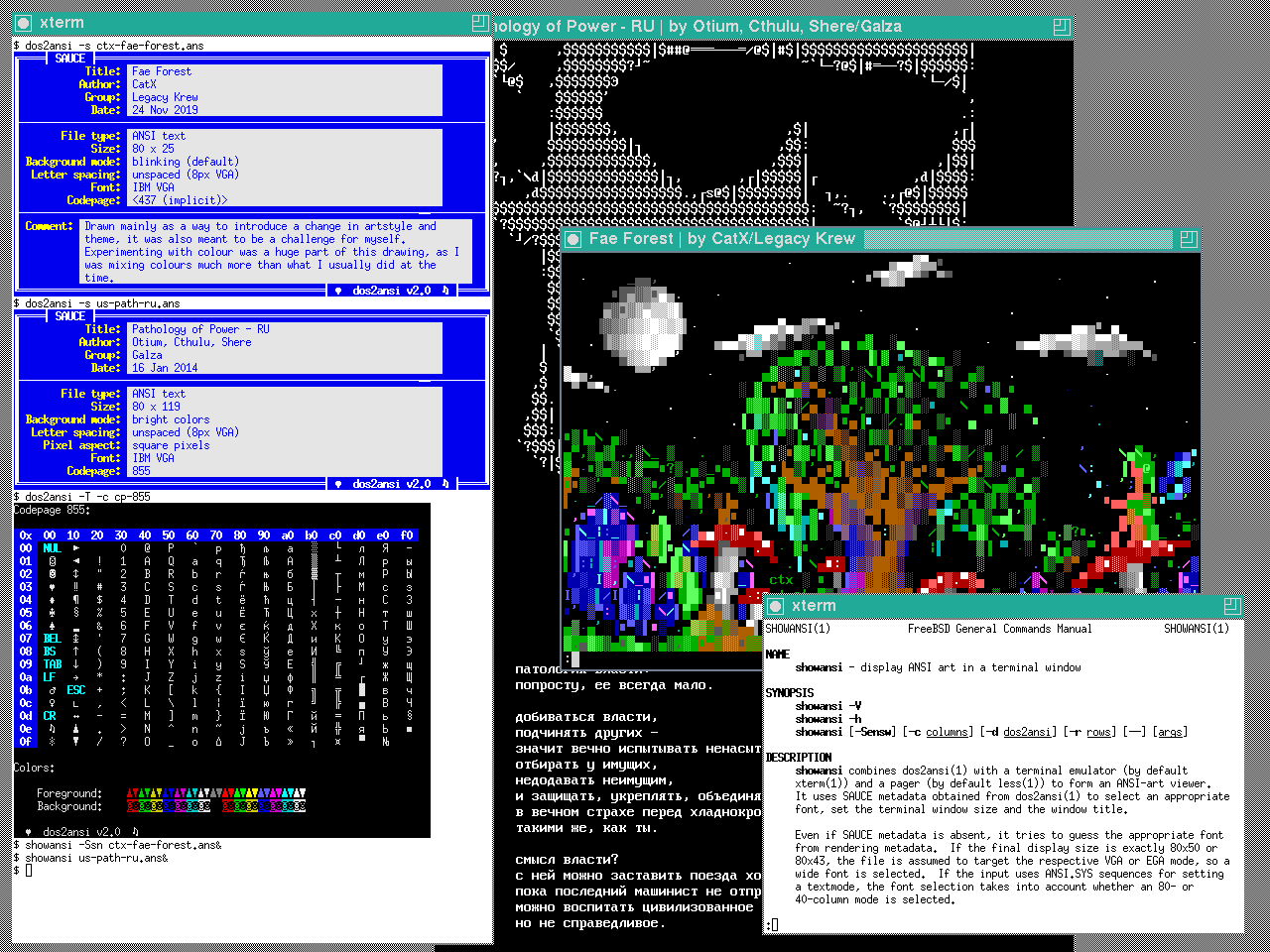Click the author value "Otium, Cthulu, Shere"
This screenshot has height=952, width=1270.
191,342
